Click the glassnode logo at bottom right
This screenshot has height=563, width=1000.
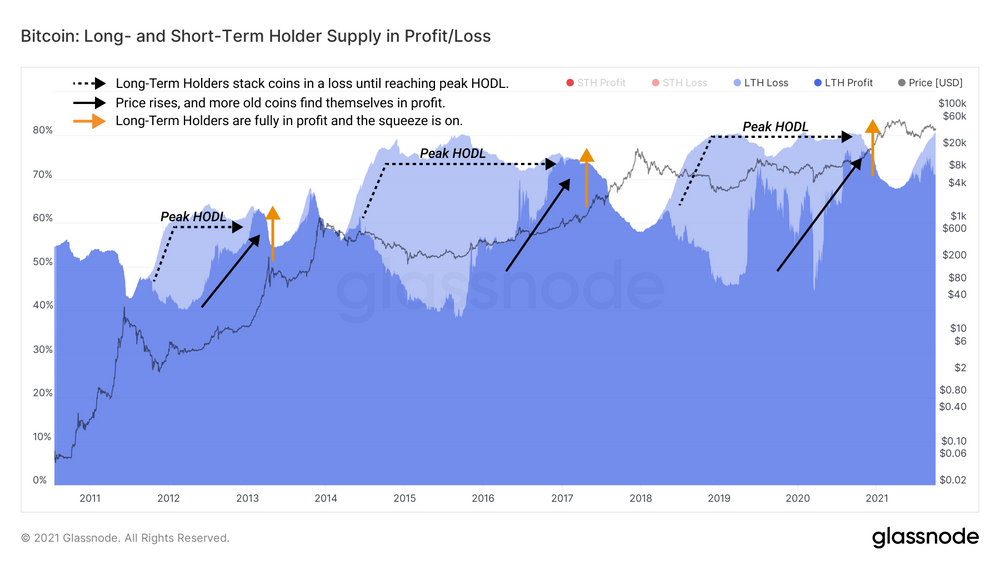click(925, 537)
